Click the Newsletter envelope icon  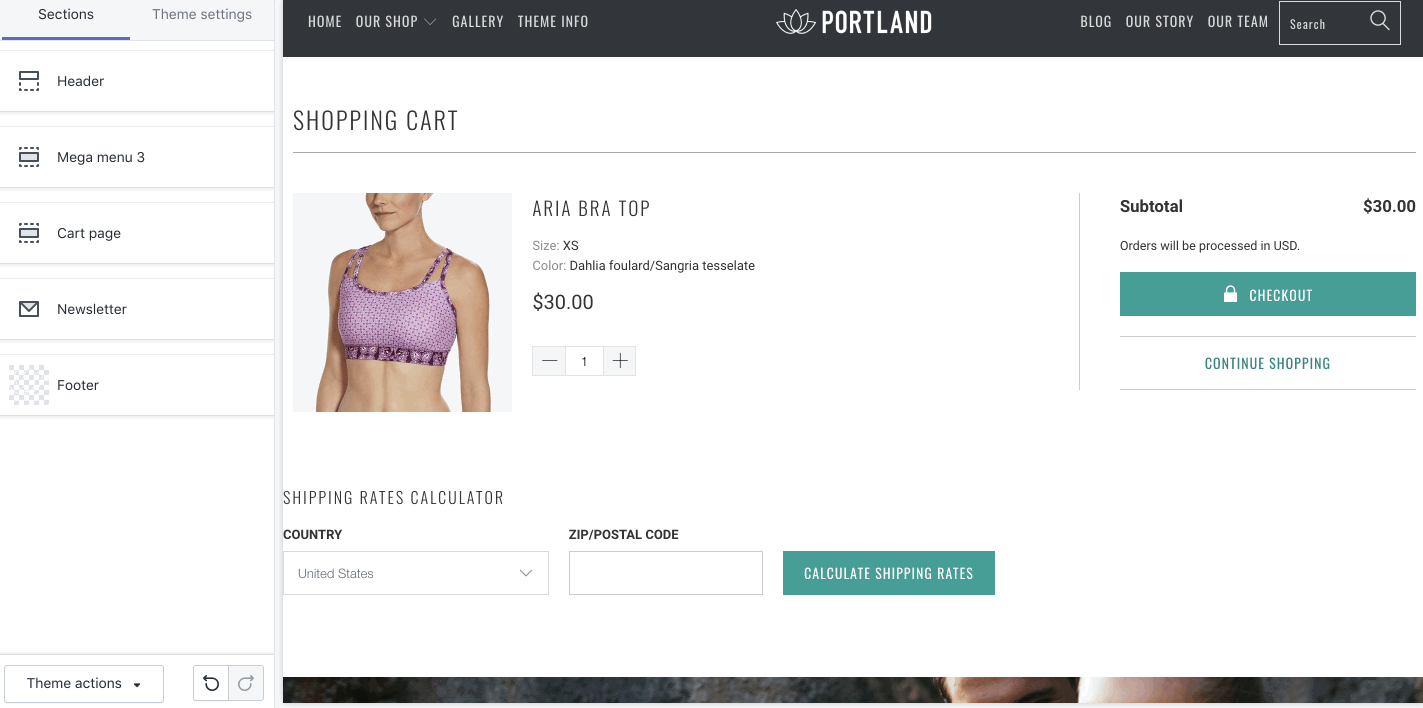point(29,309)
